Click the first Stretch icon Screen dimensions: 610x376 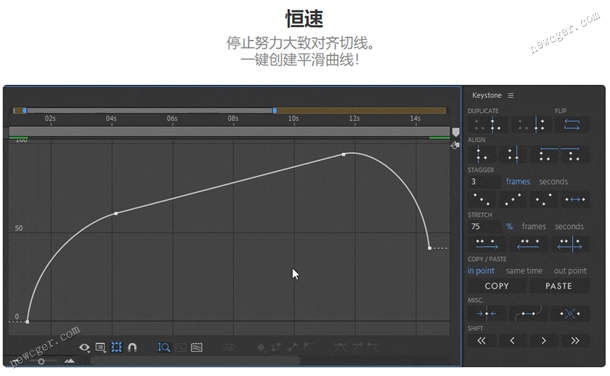point(486,244)
